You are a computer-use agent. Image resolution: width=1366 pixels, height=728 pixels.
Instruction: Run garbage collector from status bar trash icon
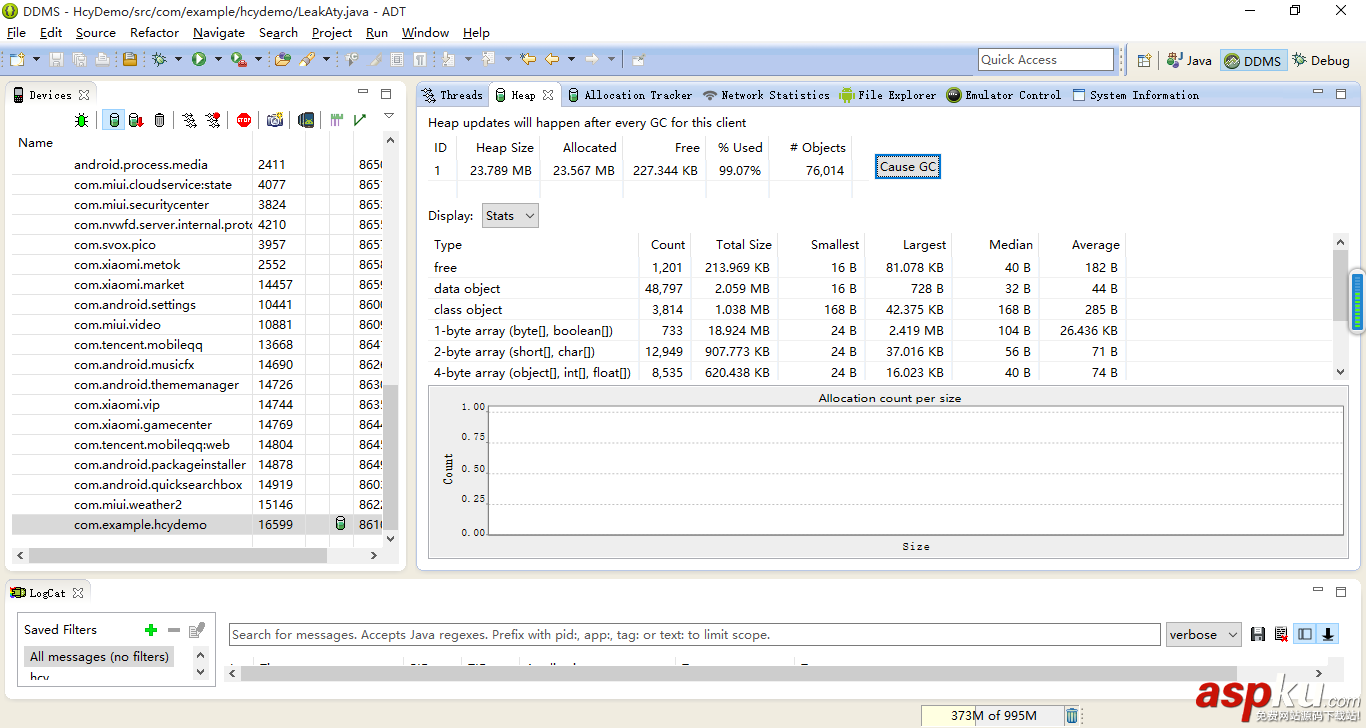click(x=1072, y=715)
